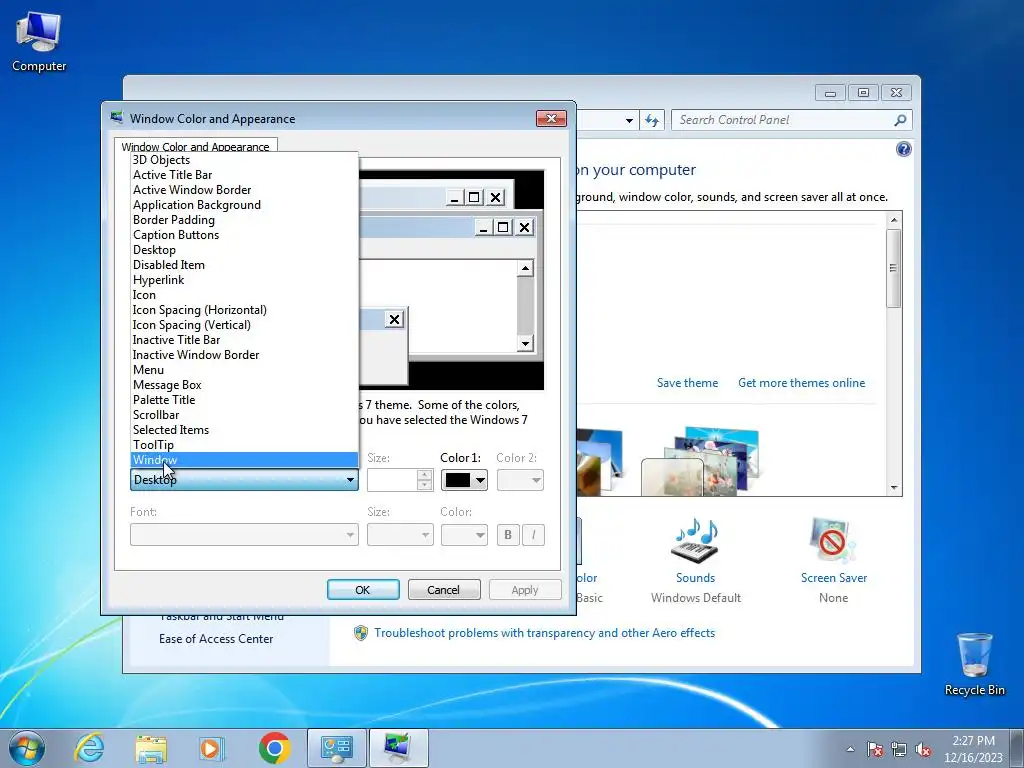The image size is (1024, 768).
Task: Choose Active Window Border in the list
Action: (x=244, y=190)
